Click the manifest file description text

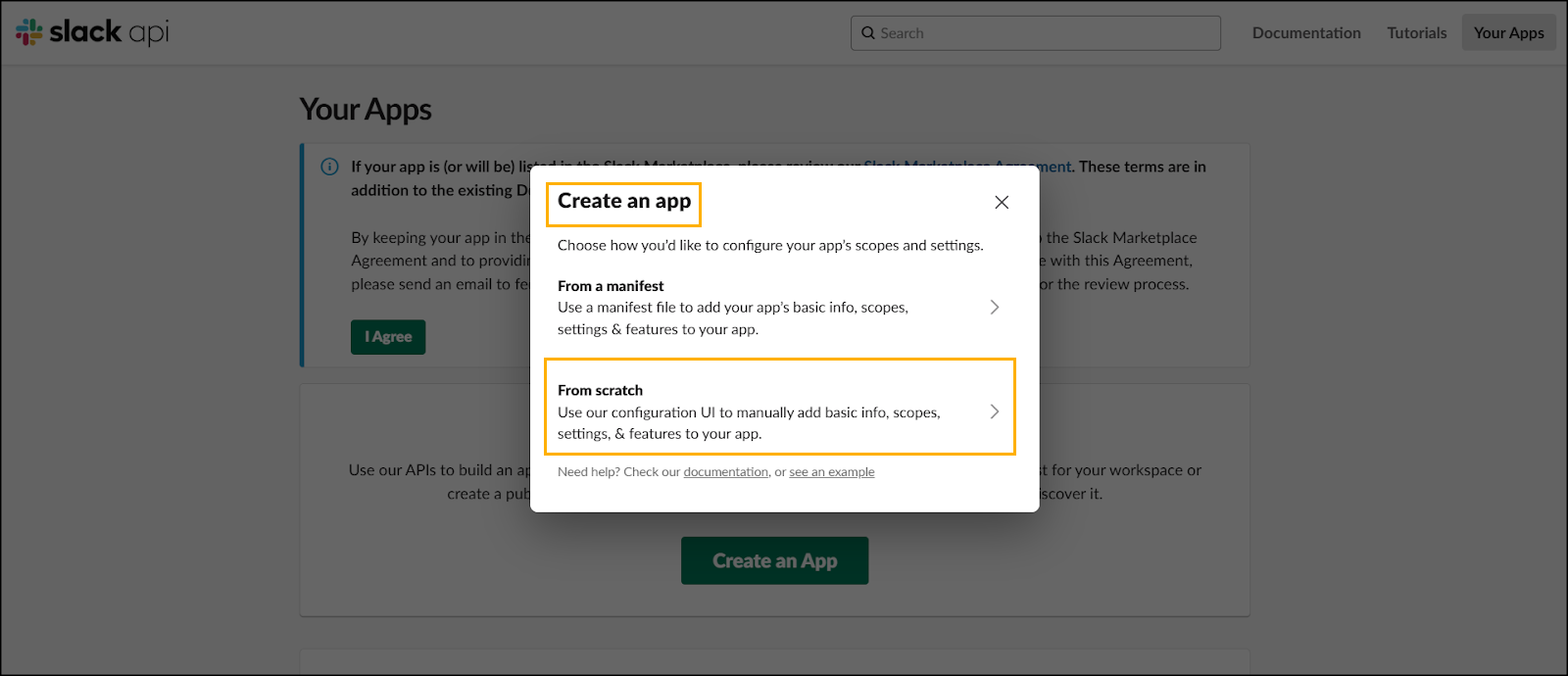(733, 318)
